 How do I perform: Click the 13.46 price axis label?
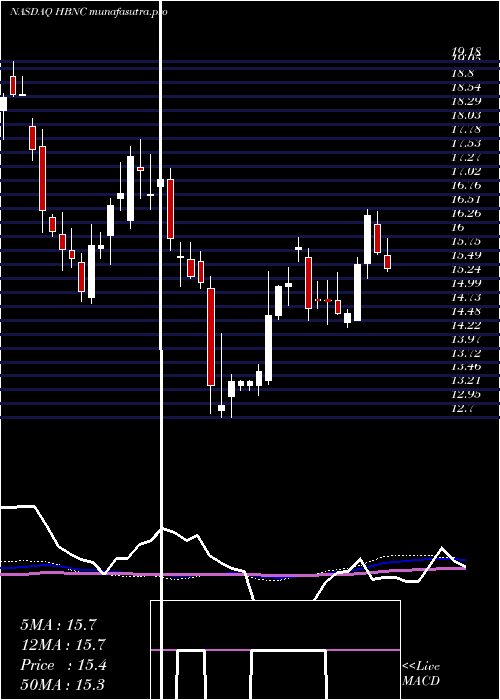(466, 367)
